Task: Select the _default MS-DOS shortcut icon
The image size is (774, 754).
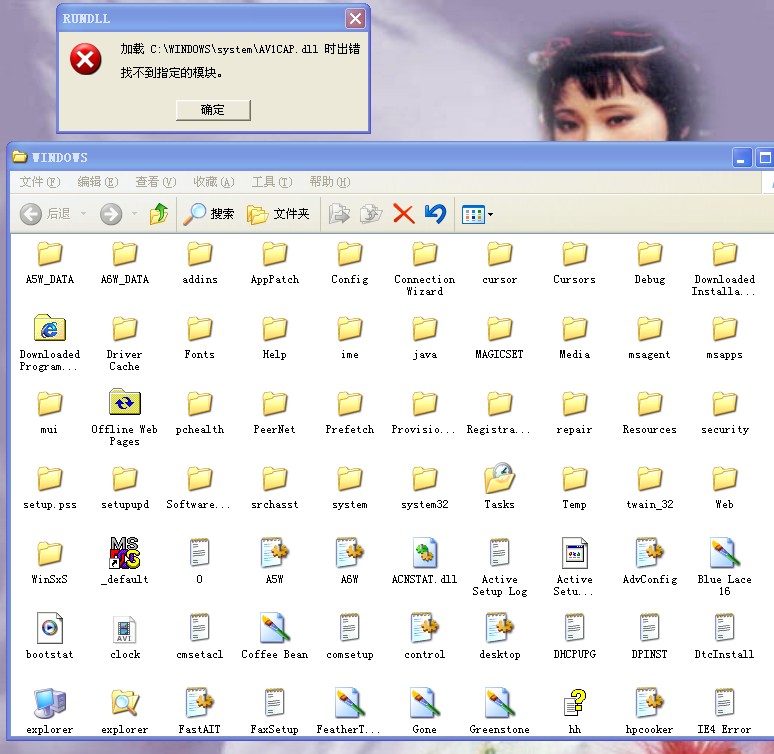Action: tap(124, 561)
